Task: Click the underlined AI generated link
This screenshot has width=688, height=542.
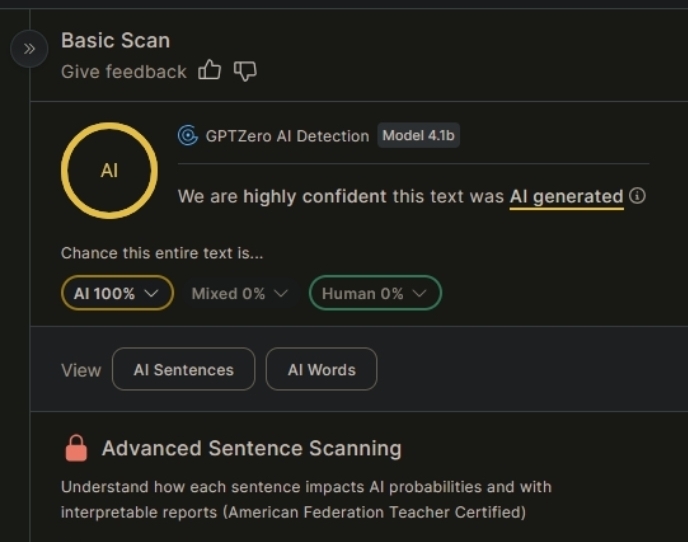Action: pos(566,196)
